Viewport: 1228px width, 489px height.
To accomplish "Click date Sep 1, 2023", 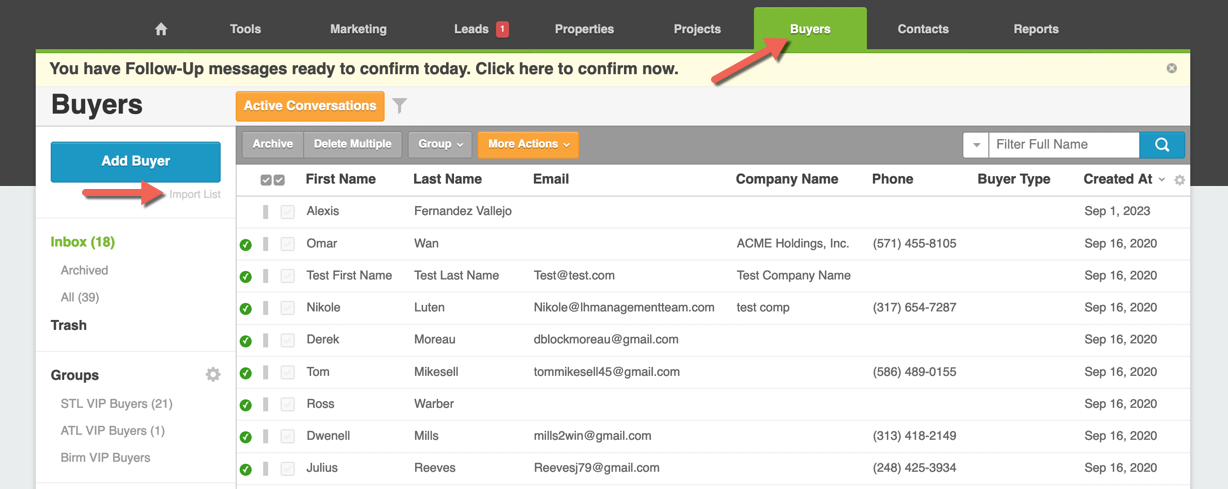I will click(x=1117, y=212).
